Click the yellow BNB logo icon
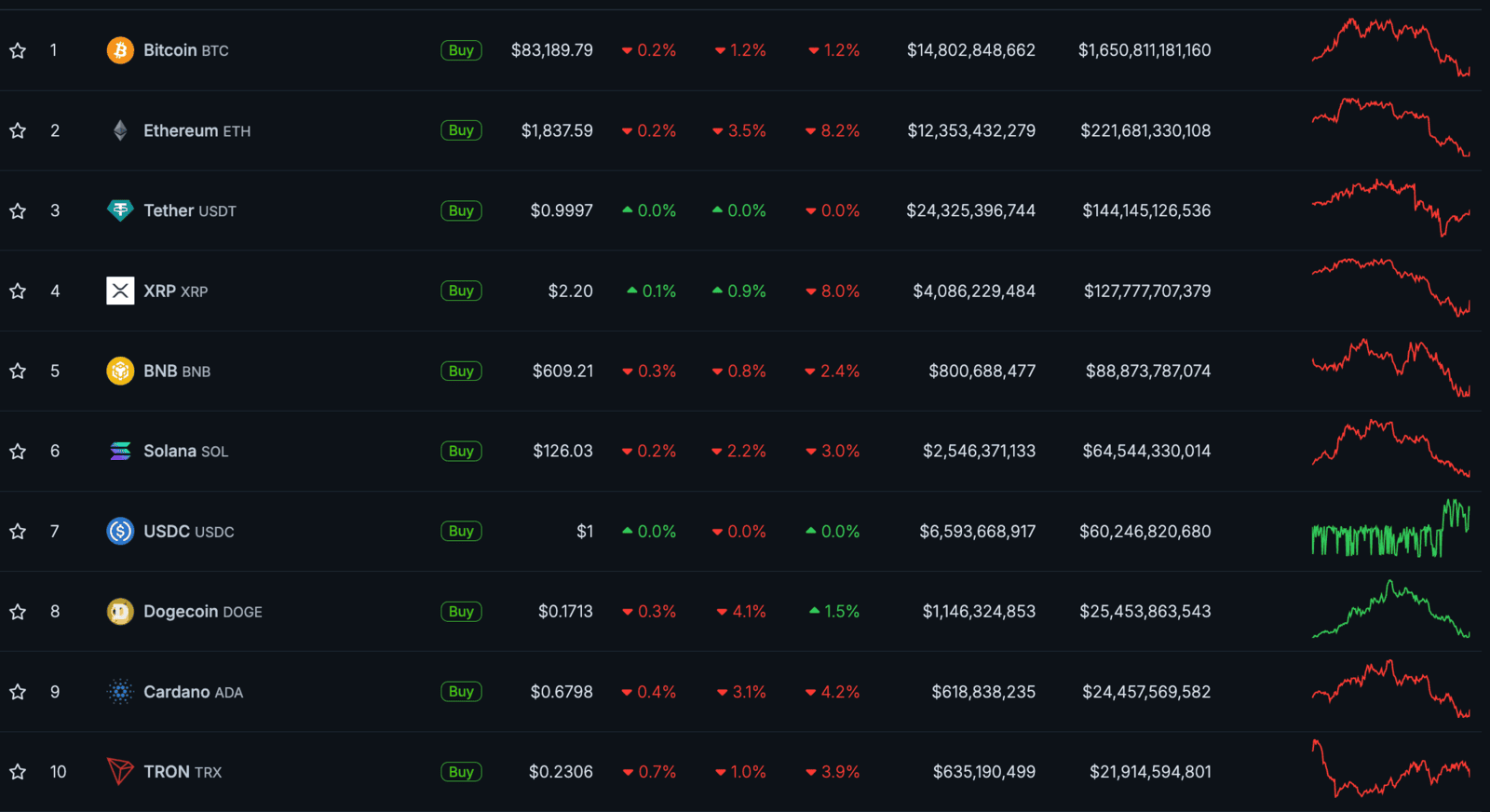 coord(120,371)
